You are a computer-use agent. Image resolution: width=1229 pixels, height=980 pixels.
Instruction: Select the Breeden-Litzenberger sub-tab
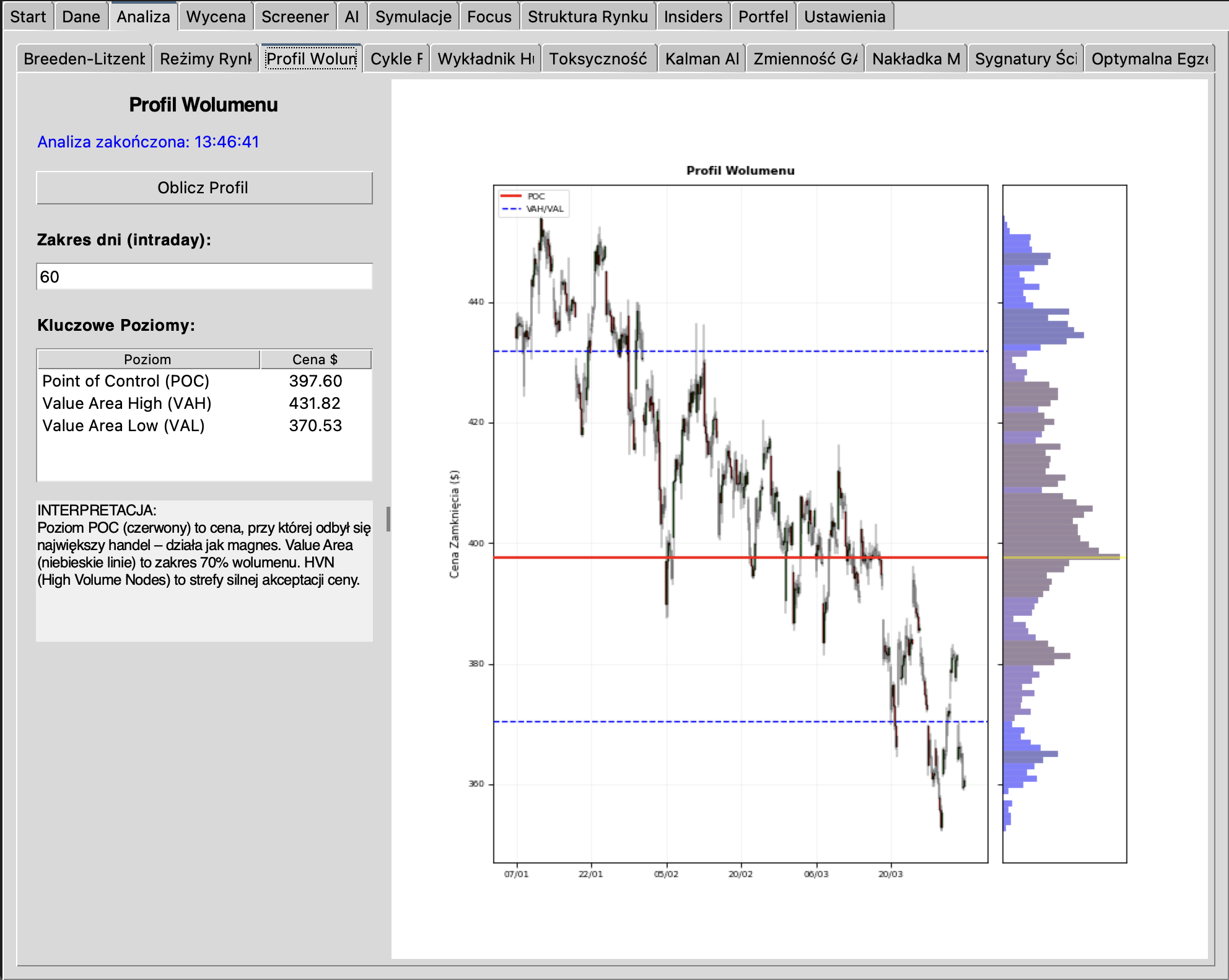tap(84, 59)
